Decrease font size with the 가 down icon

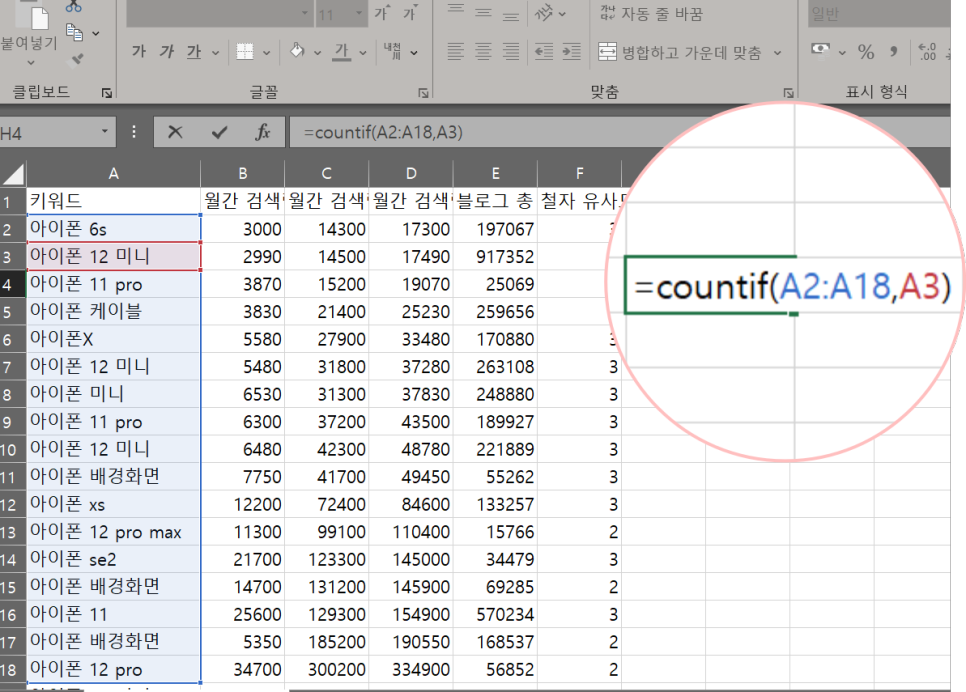[410, 12]
